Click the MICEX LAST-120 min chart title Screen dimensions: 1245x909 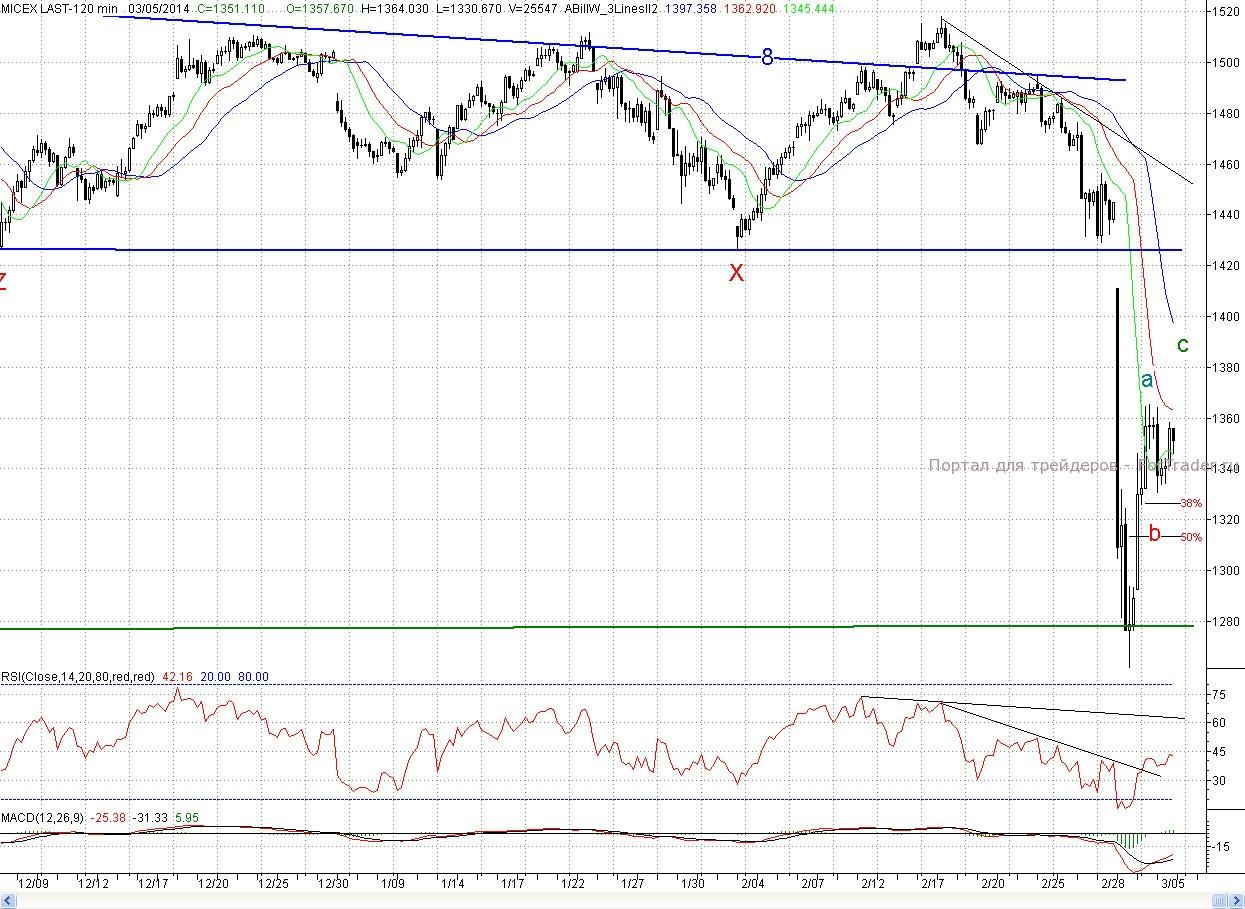point(59,8)
